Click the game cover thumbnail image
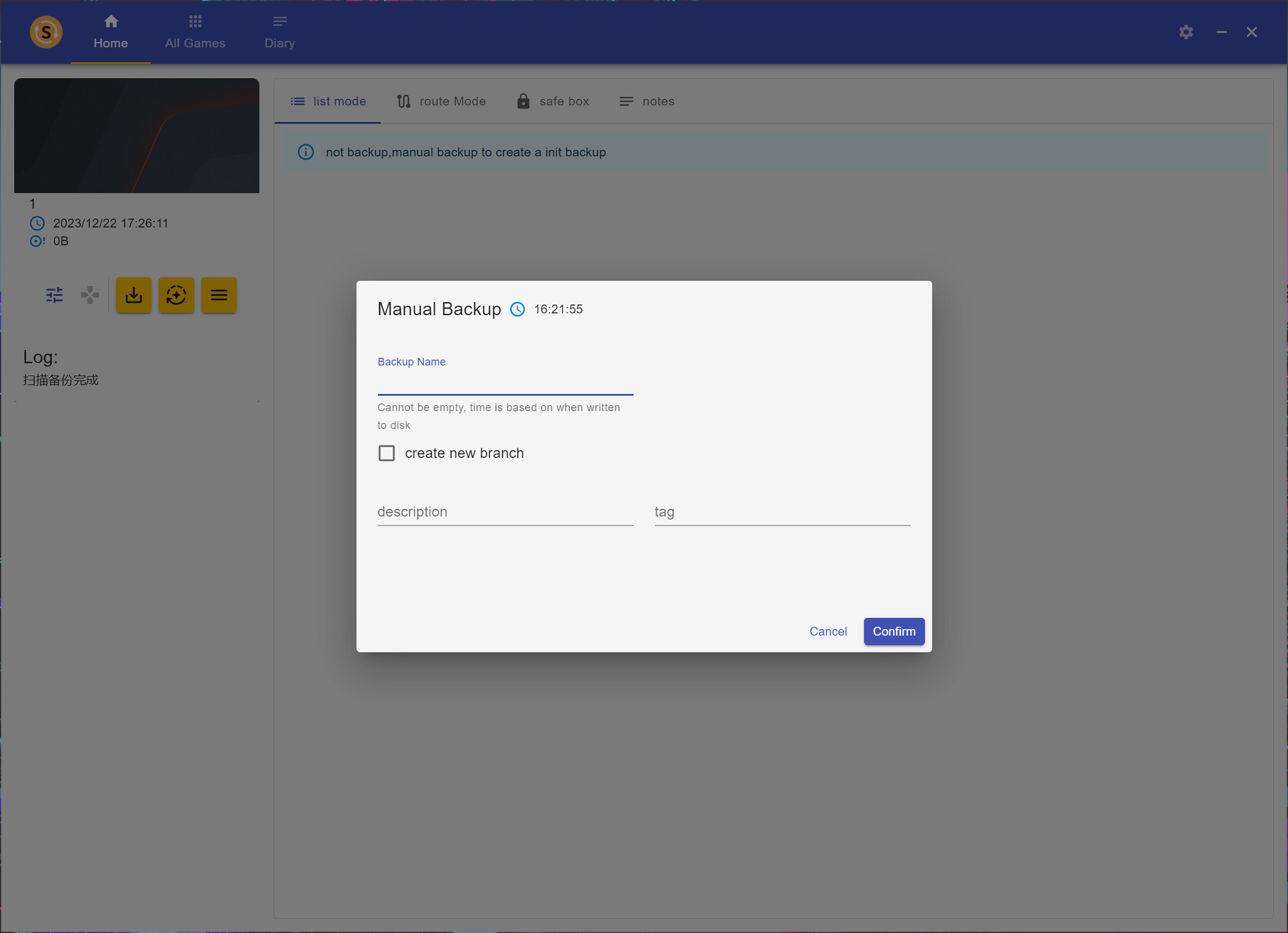The image size is (1288, 933). point(137,135)
